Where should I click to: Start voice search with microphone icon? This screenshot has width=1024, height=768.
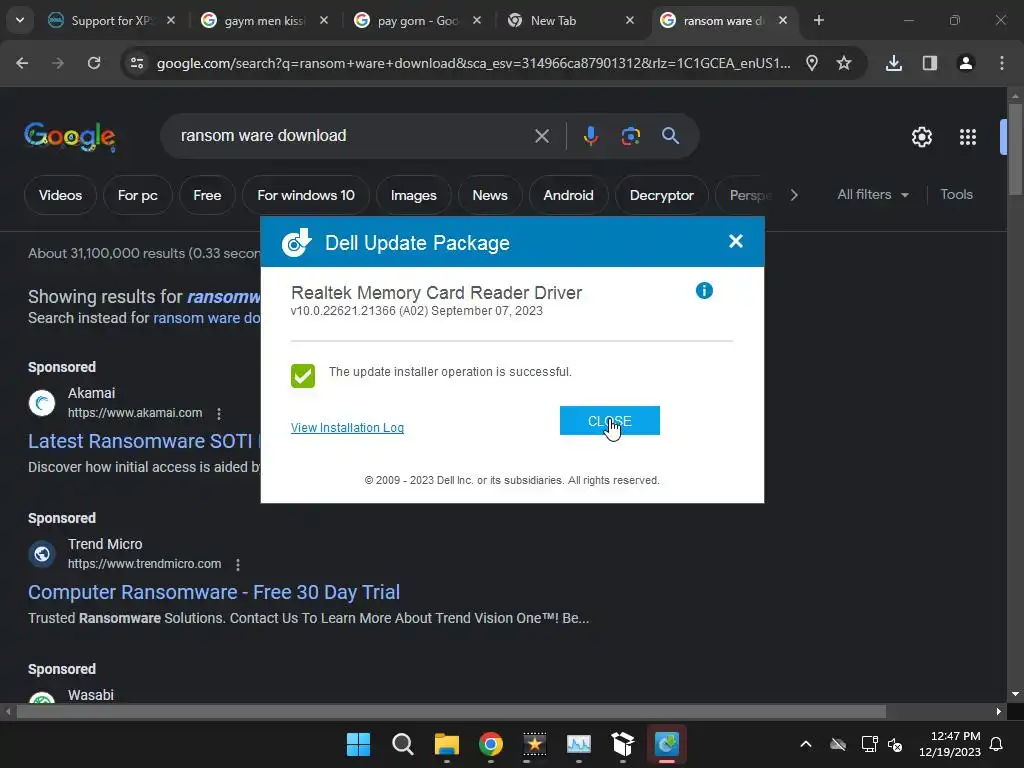590,136
